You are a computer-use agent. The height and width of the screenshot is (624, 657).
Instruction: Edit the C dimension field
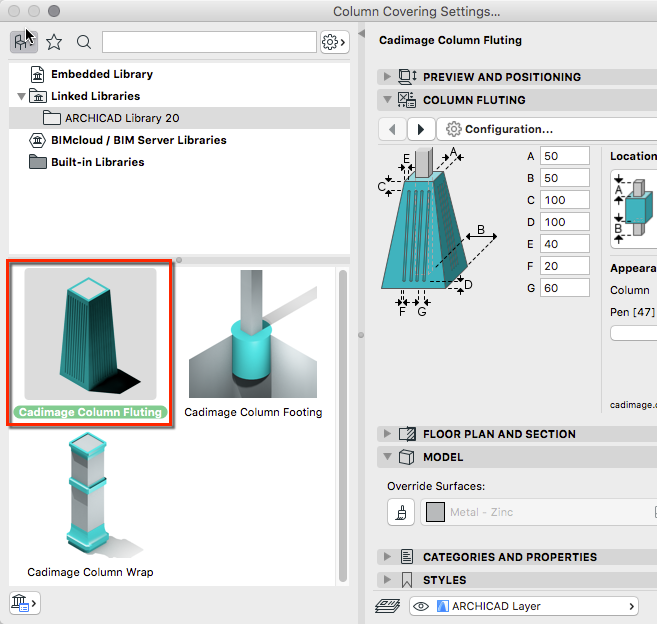click(564, 200)
